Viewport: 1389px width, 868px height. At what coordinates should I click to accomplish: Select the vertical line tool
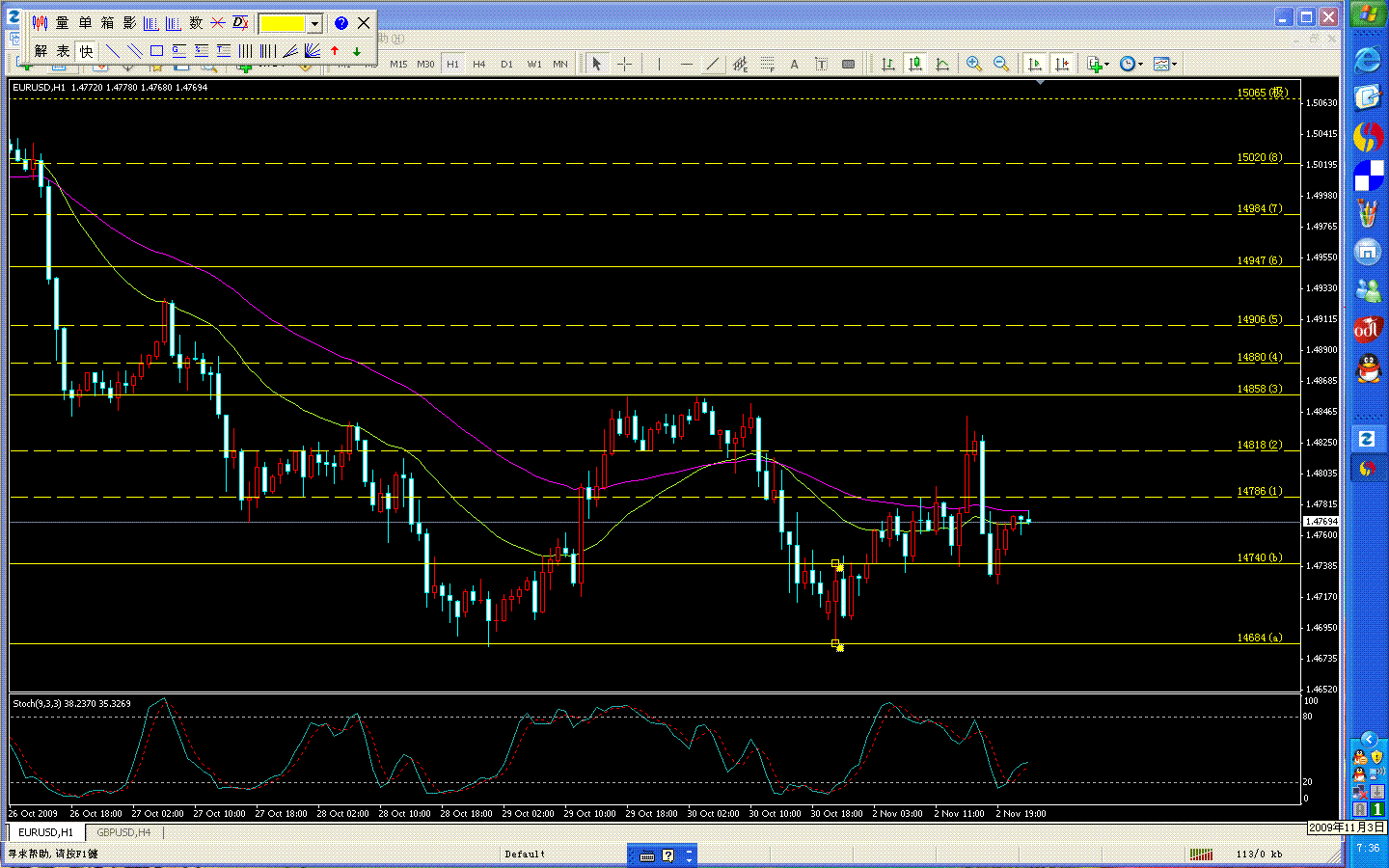(659, 64)
